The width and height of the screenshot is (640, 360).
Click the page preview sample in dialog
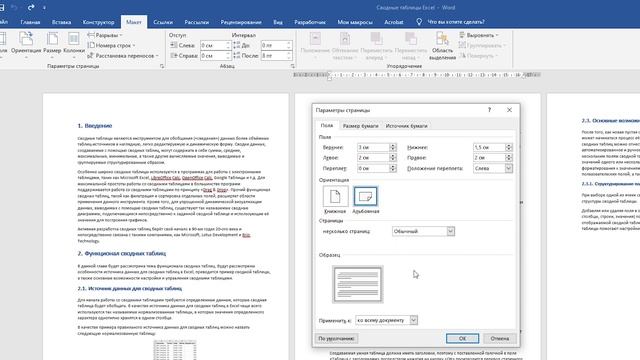click(358, 284)
